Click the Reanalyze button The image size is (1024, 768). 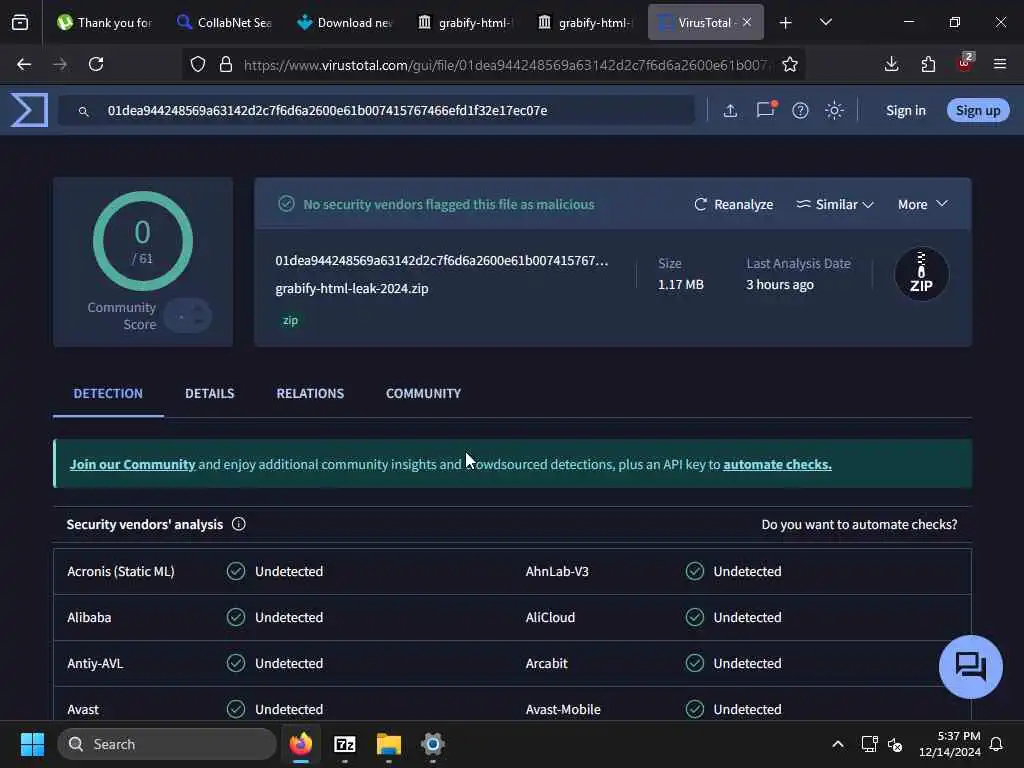point(733,204)
